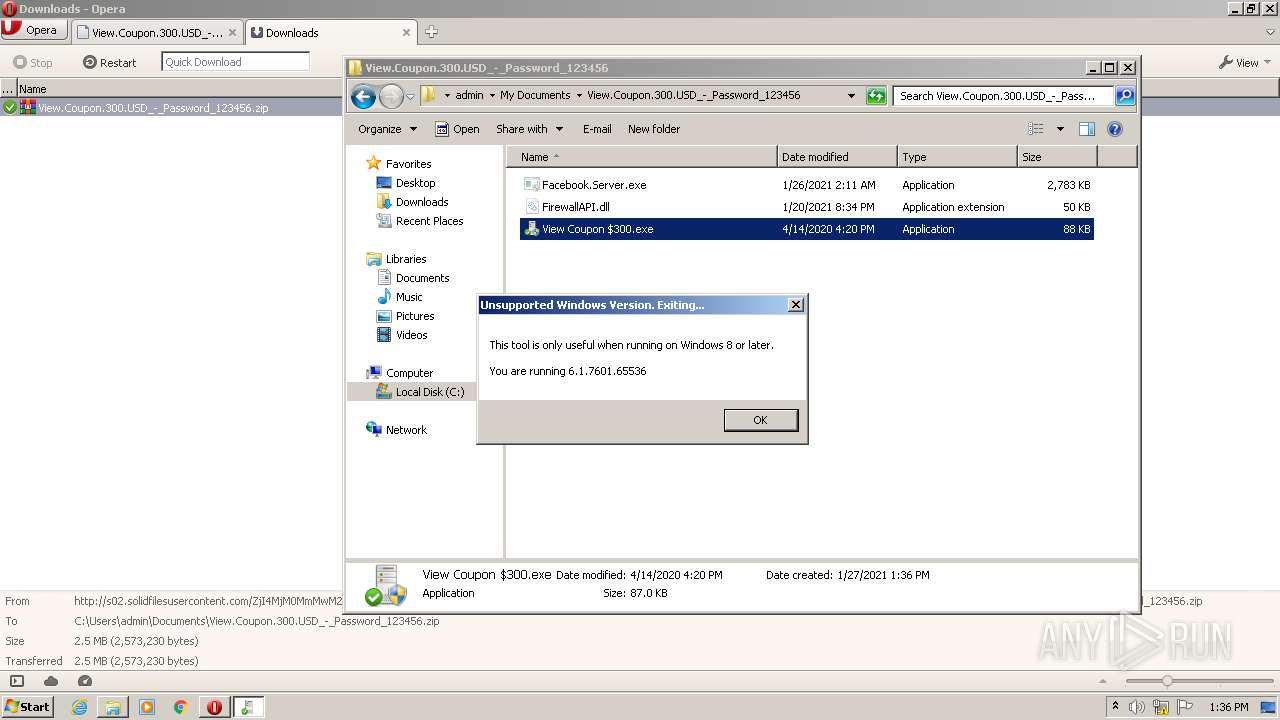
Task: Sort by Date modified column header
Action: 837,157
